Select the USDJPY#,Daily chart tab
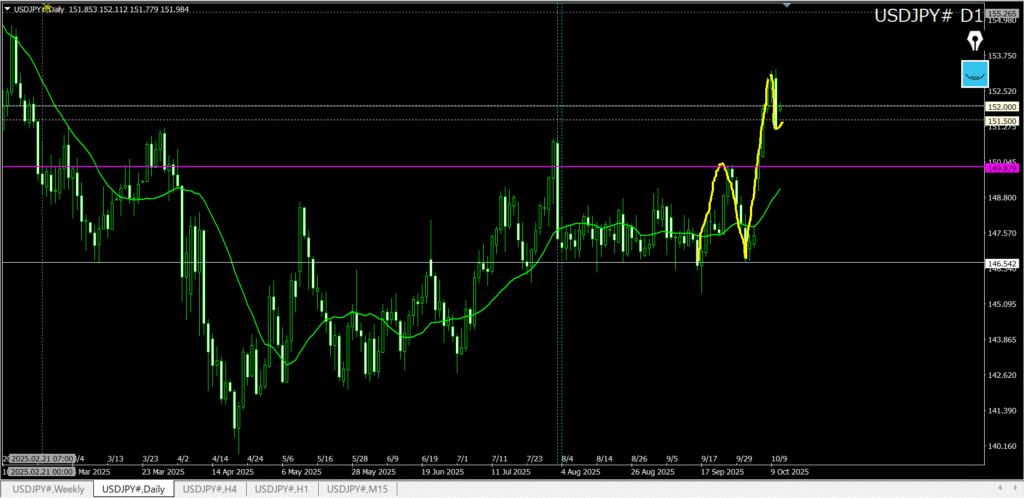Image resolution: width=1024 pixels, height=498 pixels. pos(134,488)
